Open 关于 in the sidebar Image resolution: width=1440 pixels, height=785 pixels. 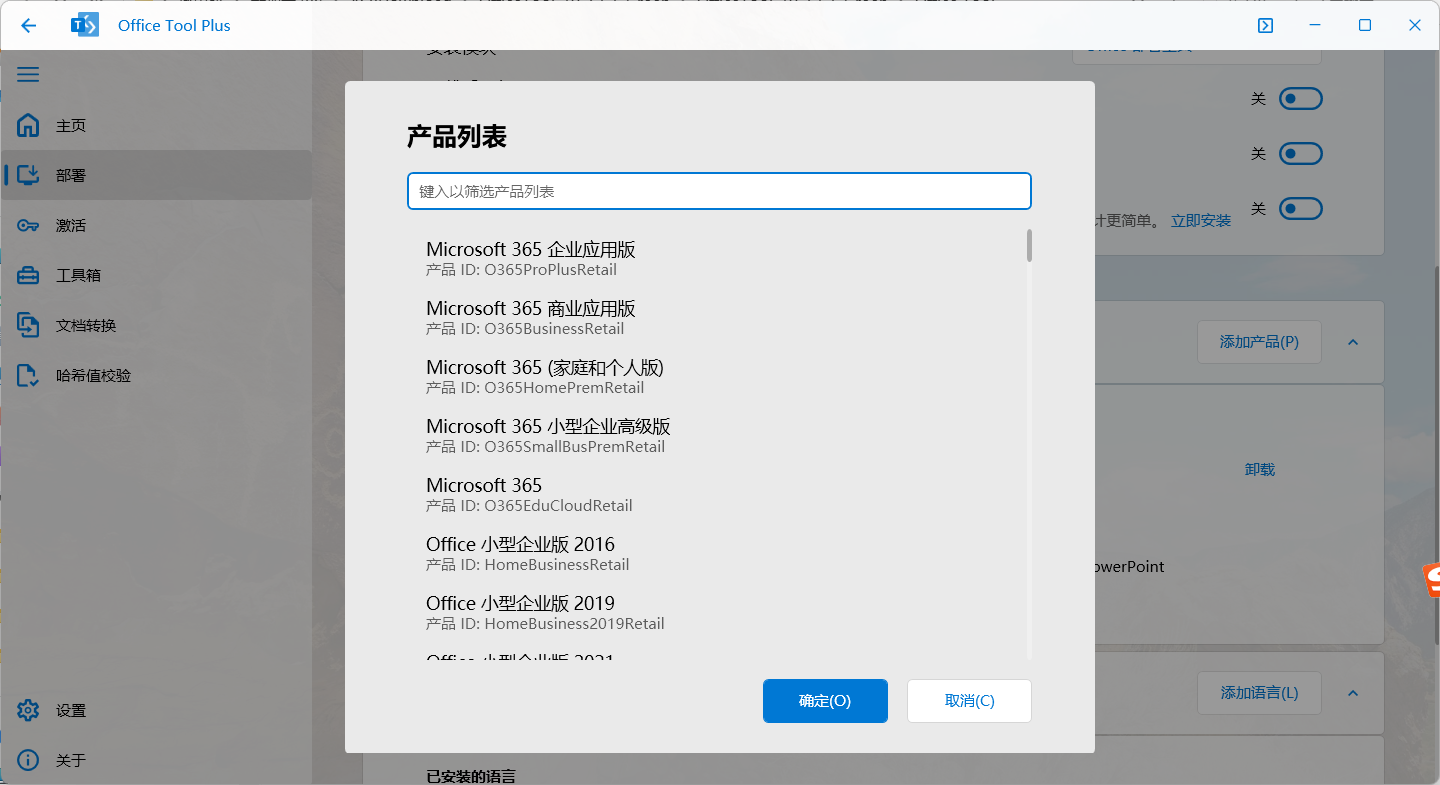157,760
